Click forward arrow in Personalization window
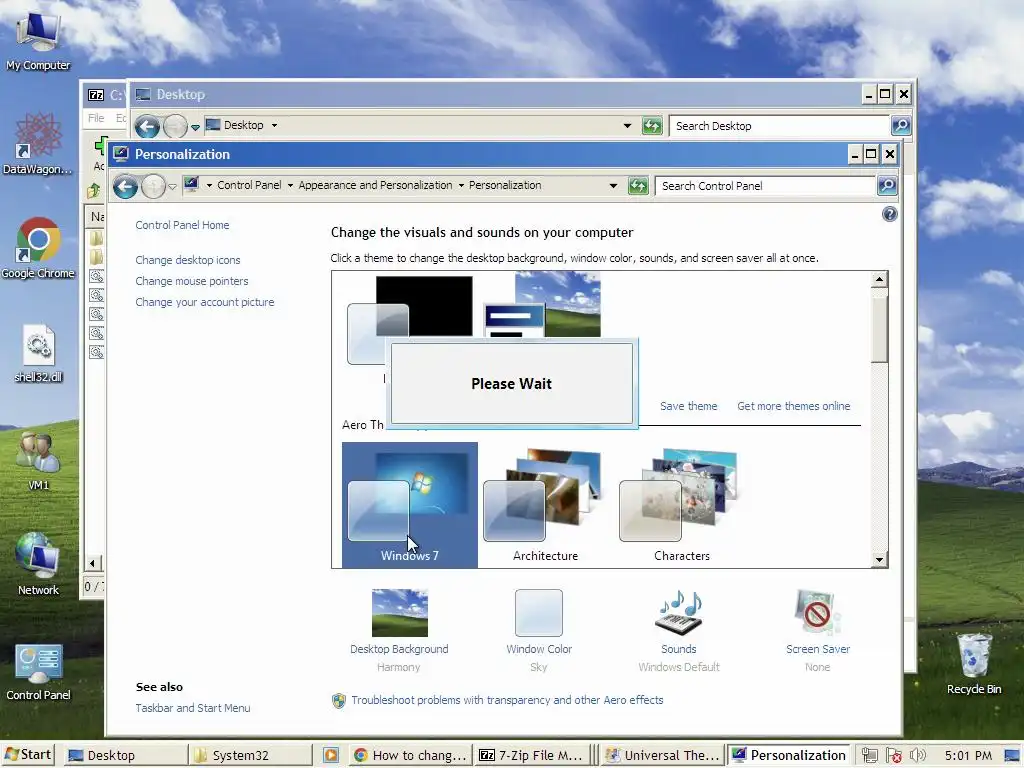This screenshot has height=768, width=1024. click(x=153, y=187)
